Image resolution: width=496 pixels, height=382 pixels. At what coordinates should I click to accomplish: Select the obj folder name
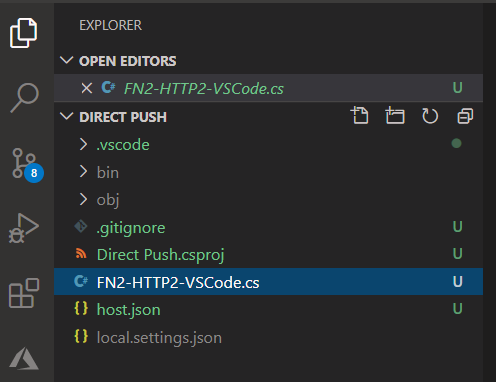coord(108,201)
